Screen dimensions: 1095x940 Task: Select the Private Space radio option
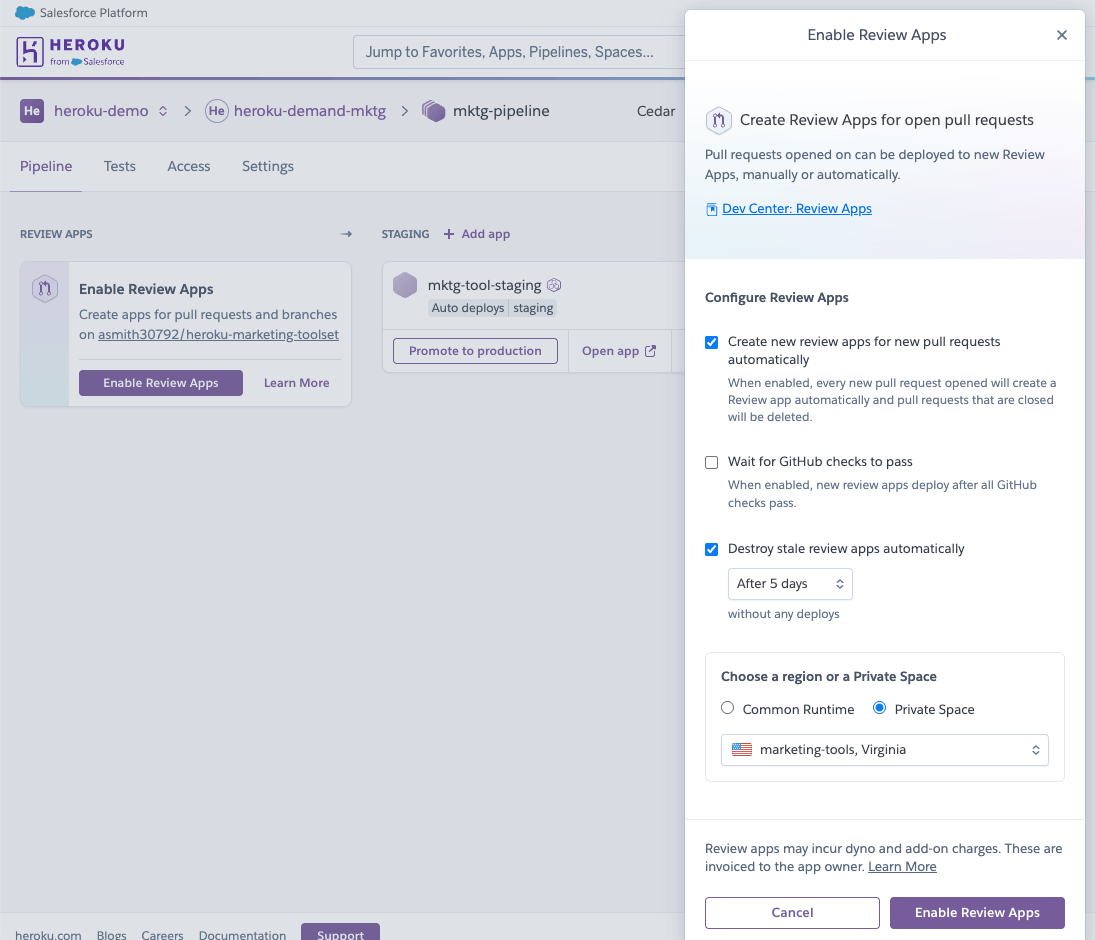[x=880, y=708]
